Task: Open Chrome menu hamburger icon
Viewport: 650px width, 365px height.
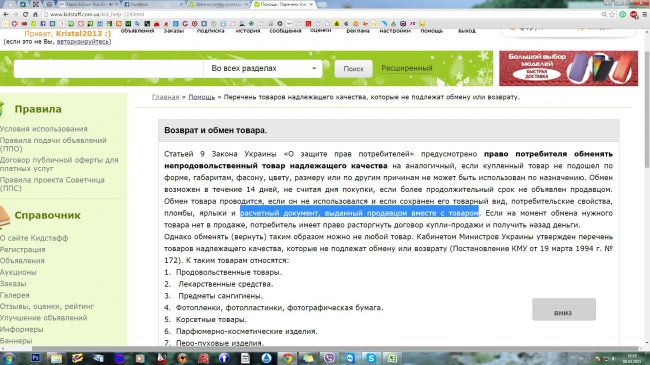Action: (x=645, y=14)
